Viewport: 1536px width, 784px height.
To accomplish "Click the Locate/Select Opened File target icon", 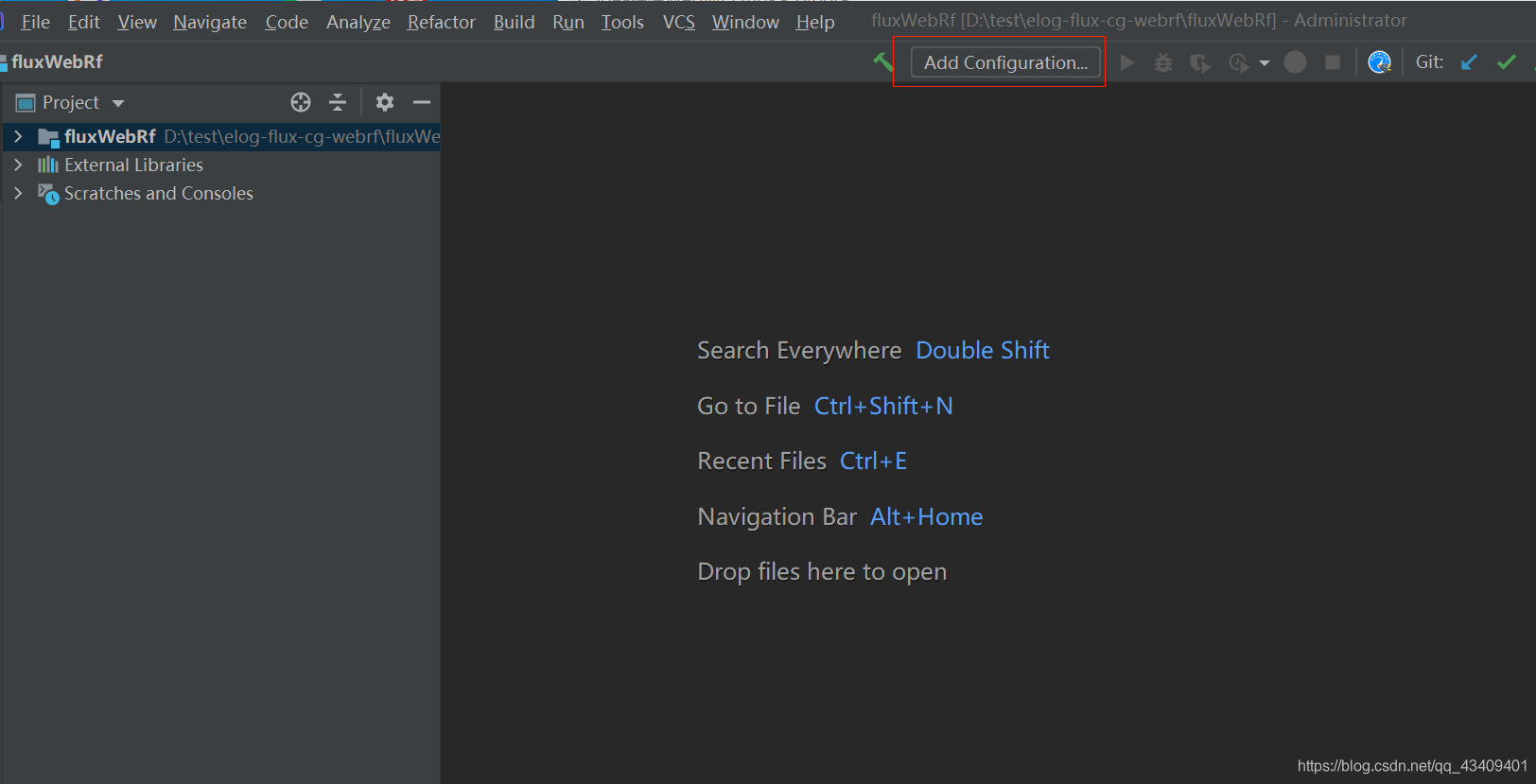I will [x=301, y=102].
